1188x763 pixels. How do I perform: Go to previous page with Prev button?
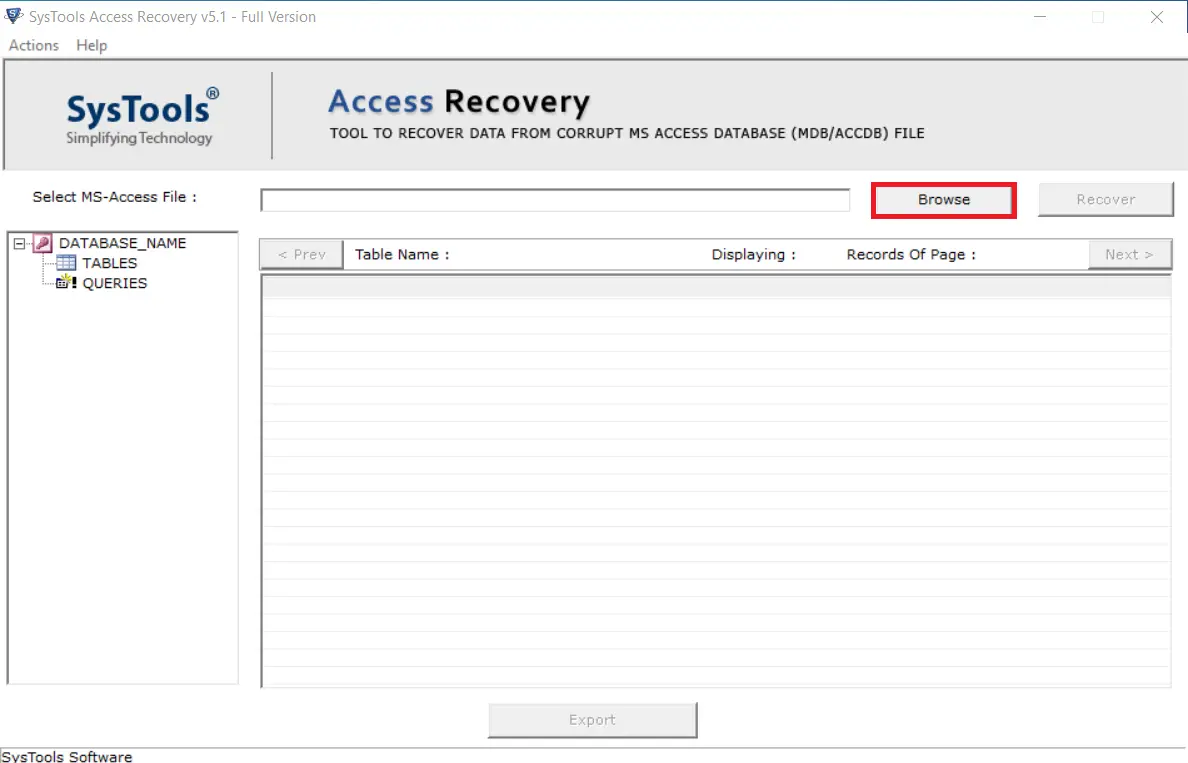(302, 255)
